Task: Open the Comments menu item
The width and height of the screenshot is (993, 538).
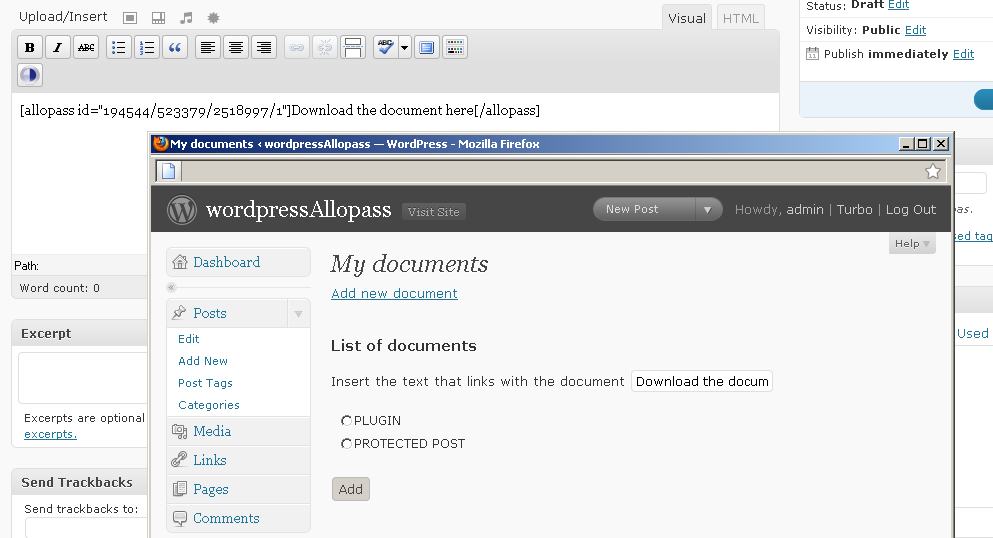Action: tap(238, 518)
